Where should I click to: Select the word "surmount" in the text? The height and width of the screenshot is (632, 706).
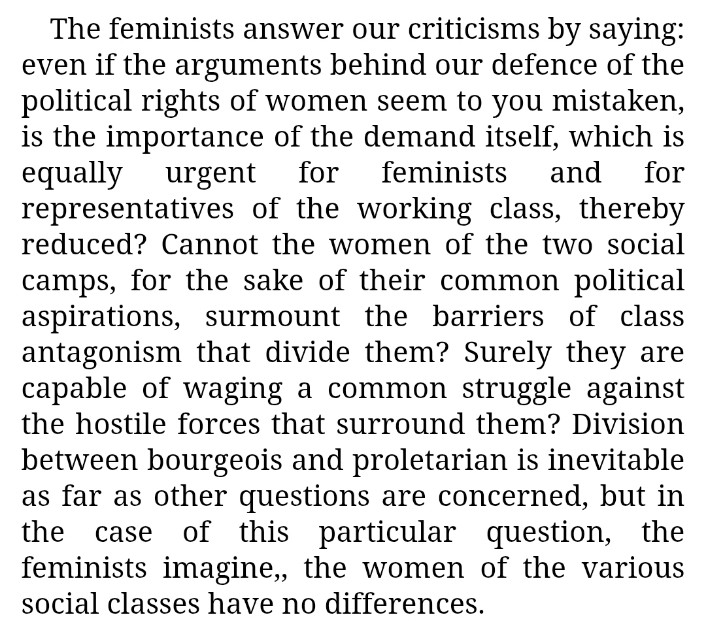click(272, 317)
